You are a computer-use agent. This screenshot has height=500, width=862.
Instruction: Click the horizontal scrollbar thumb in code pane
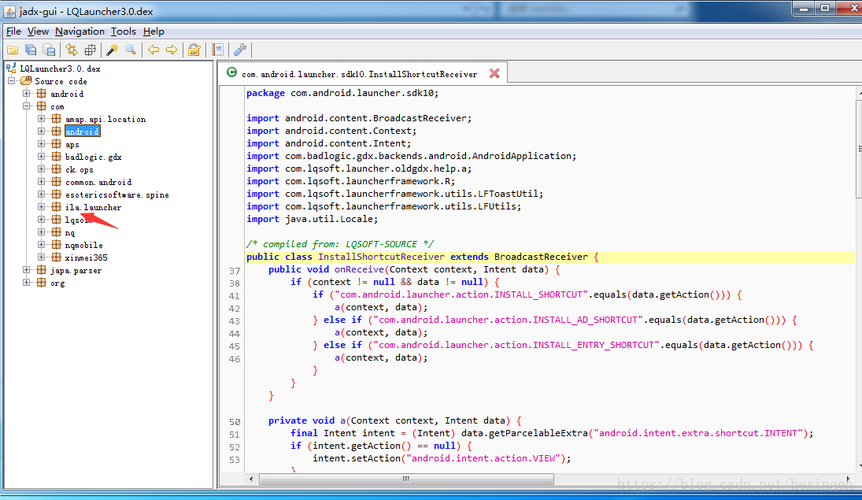[x=406, y=479]
